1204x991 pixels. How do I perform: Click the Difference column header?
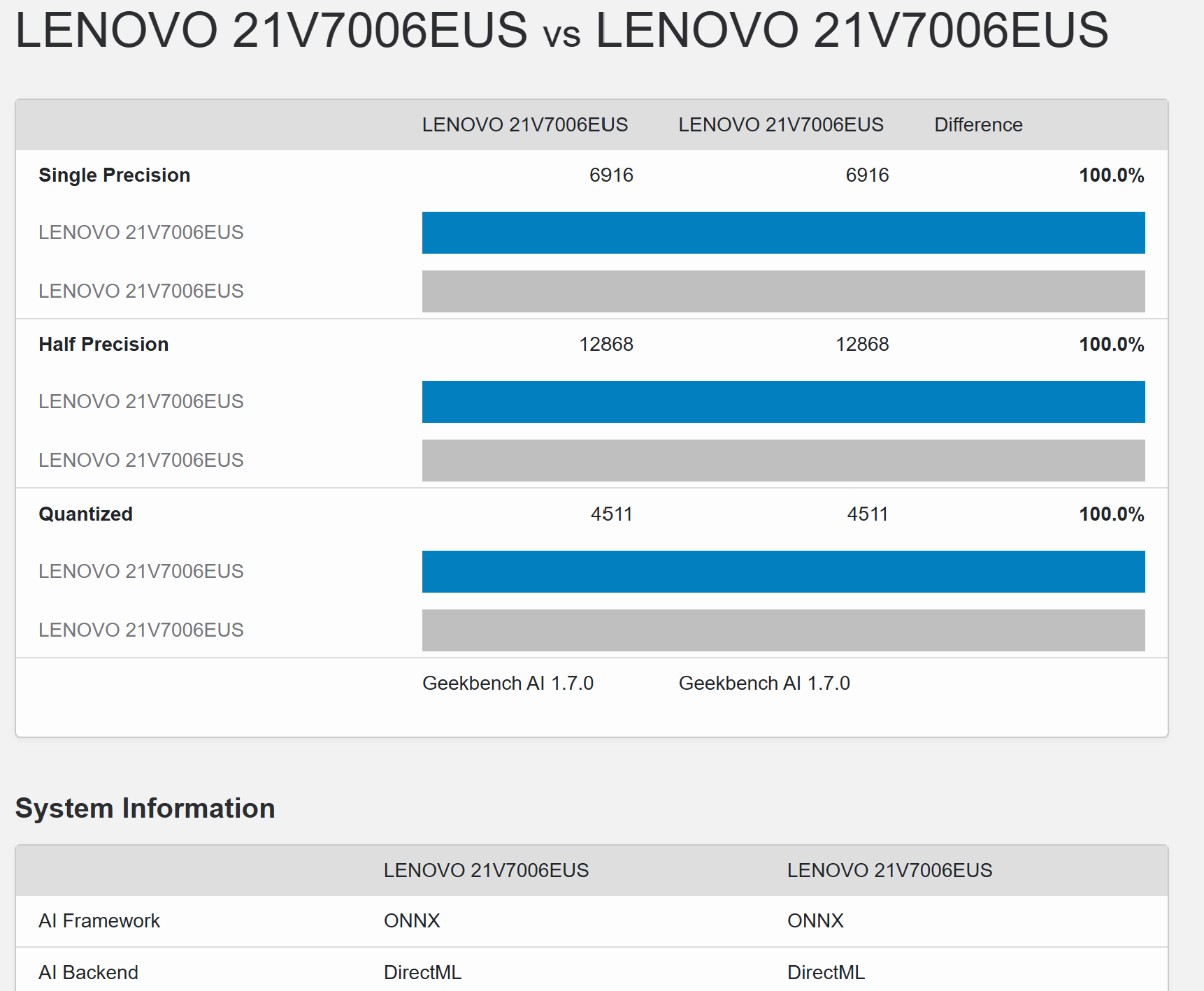tap(978, 124)
